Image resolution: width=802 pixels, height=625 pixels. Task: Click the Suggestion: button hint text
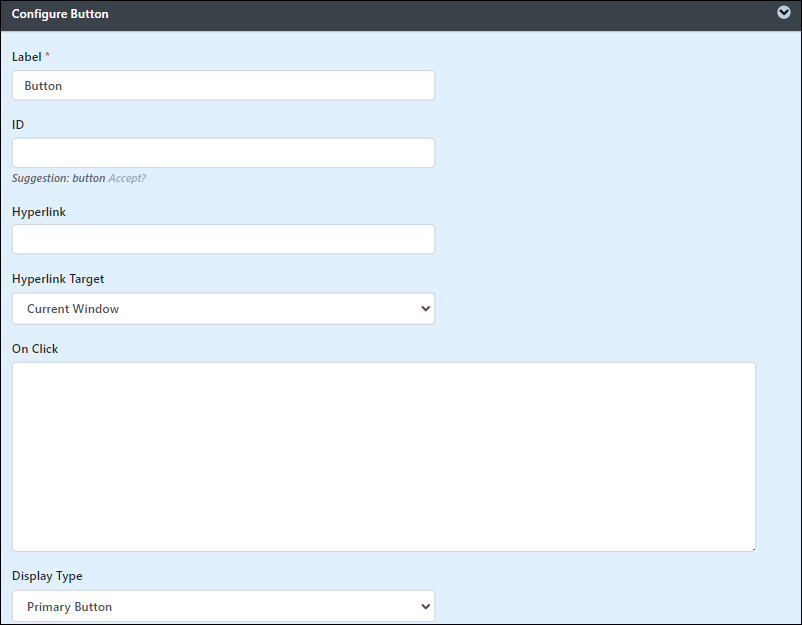click(58, 178)
